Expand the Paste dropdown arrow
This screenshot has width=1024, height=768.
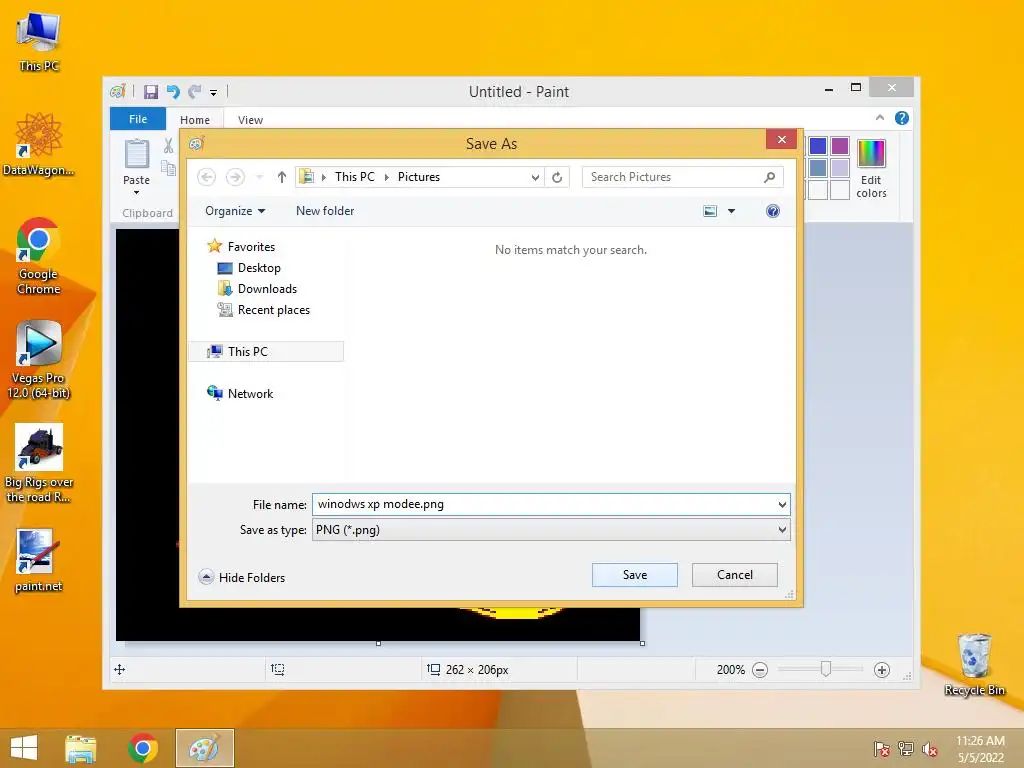pyautogui.click(x=136, y=193)
